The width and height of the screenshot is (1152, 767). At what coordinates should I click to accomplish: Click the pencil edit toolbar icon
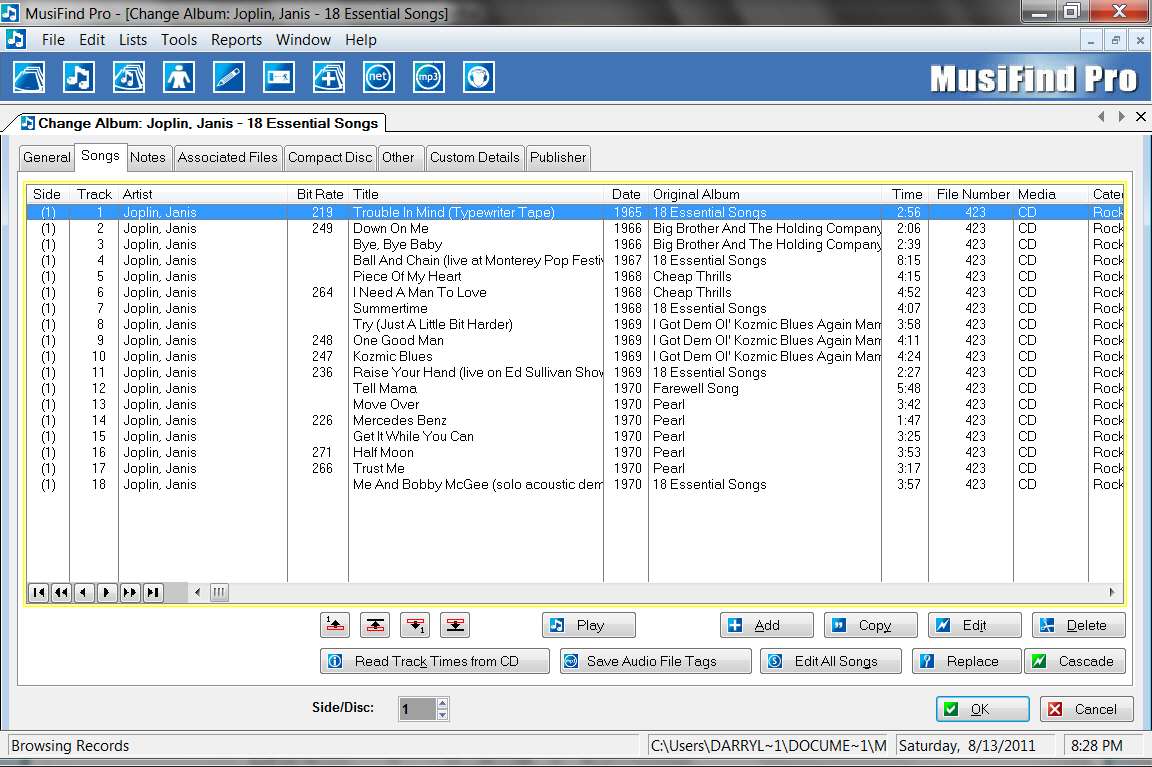click(x=228, y=77)
